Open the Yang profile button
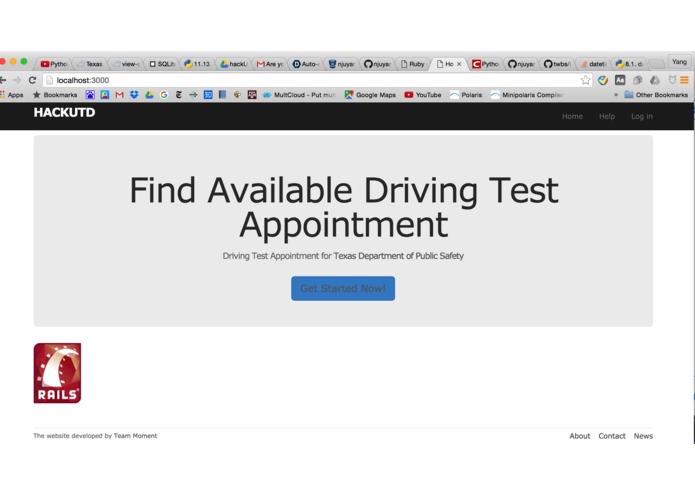The width and height of the screenshot is (695, 494). click(679, 62)
